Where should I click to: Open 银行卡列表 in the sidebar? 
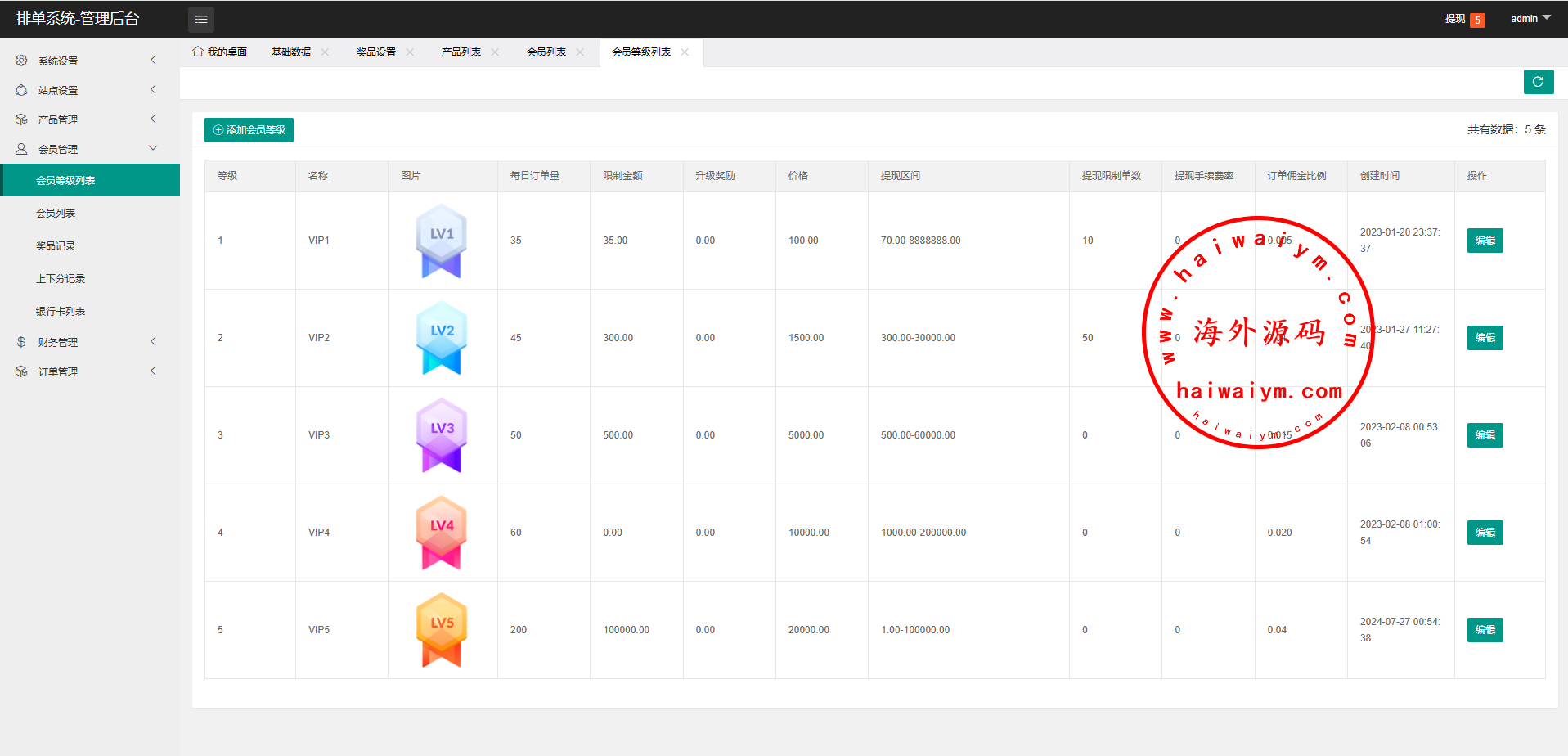(x=61, y=311)
